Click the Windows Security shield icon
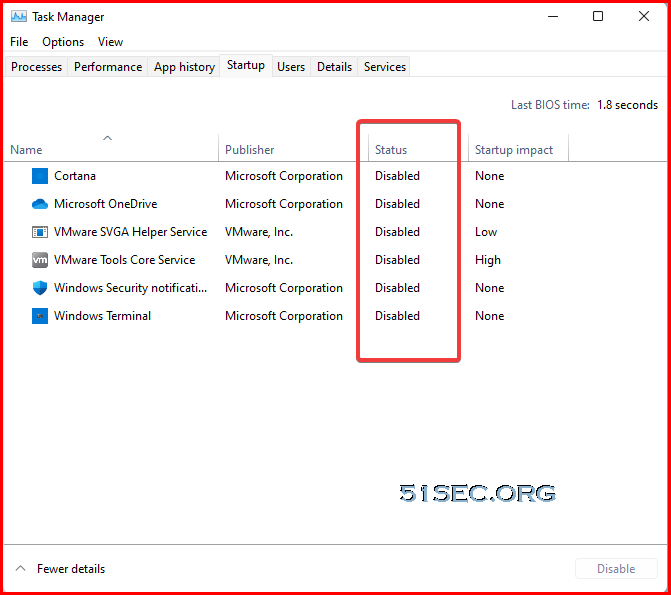The width and height of the screenshot is (671, 595). (x=40, y=288)
